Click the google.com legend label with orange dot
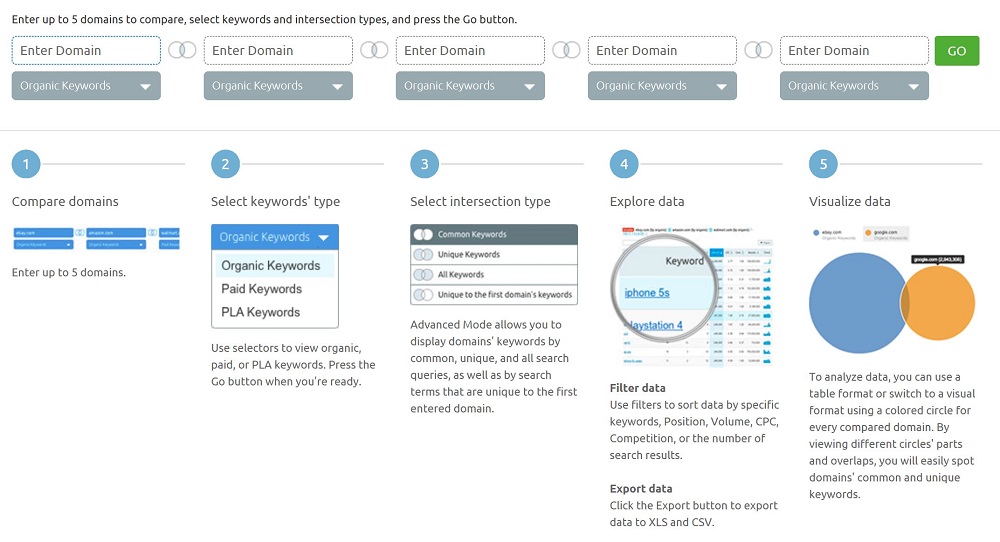Screen dimensions: 1000x542 coord(886,232)
